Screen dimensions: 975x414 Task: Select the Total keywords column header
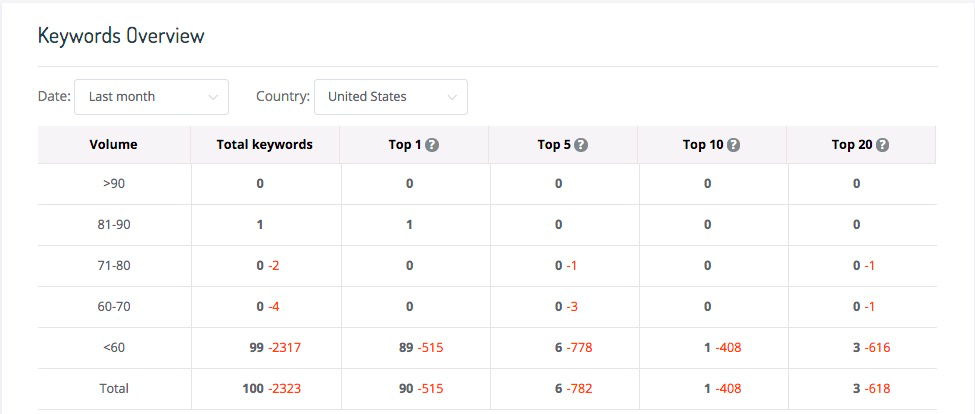(x=265, y=145)
